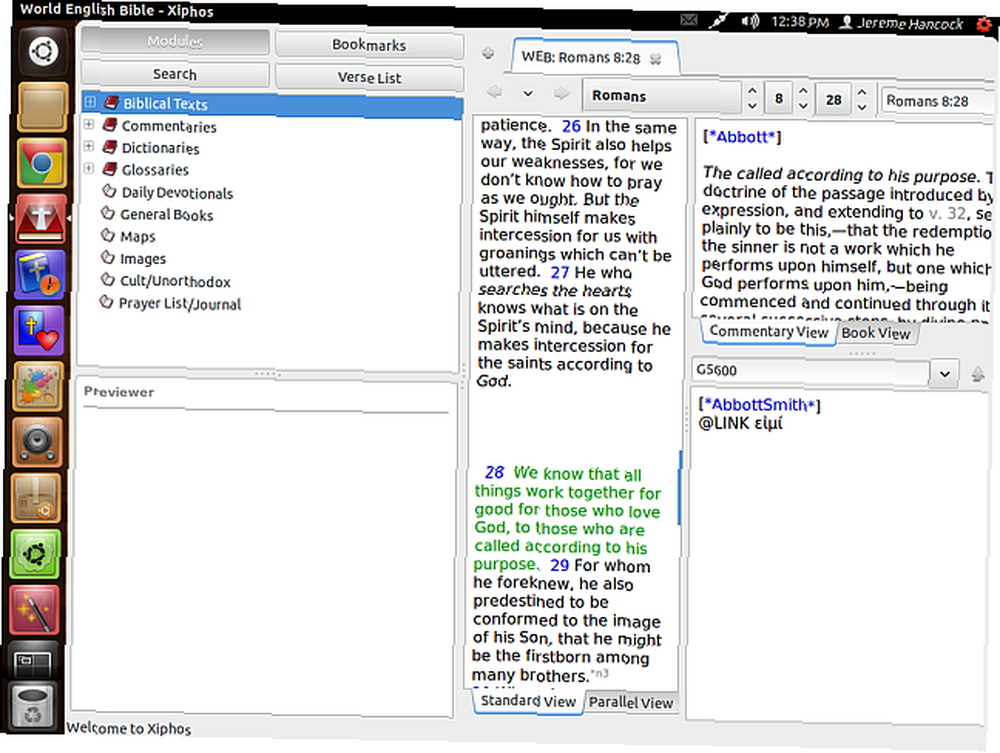Viewport: 1000px width, 753px height.
Task: Open the red power gear session menu
Action: click(984, 25)
